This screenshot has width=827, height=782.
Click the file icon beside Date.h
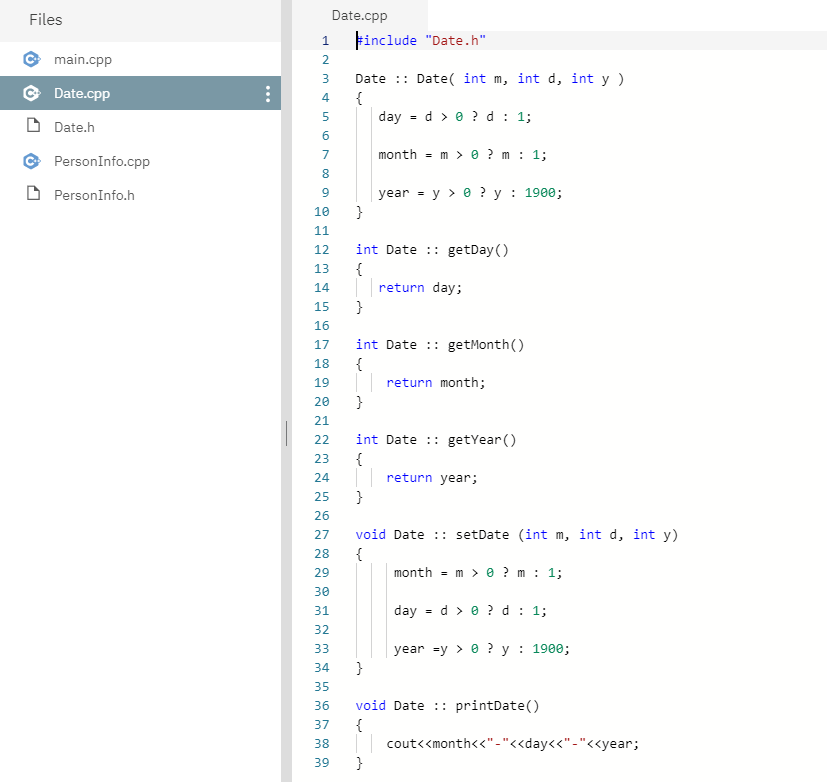coord(33,125)
